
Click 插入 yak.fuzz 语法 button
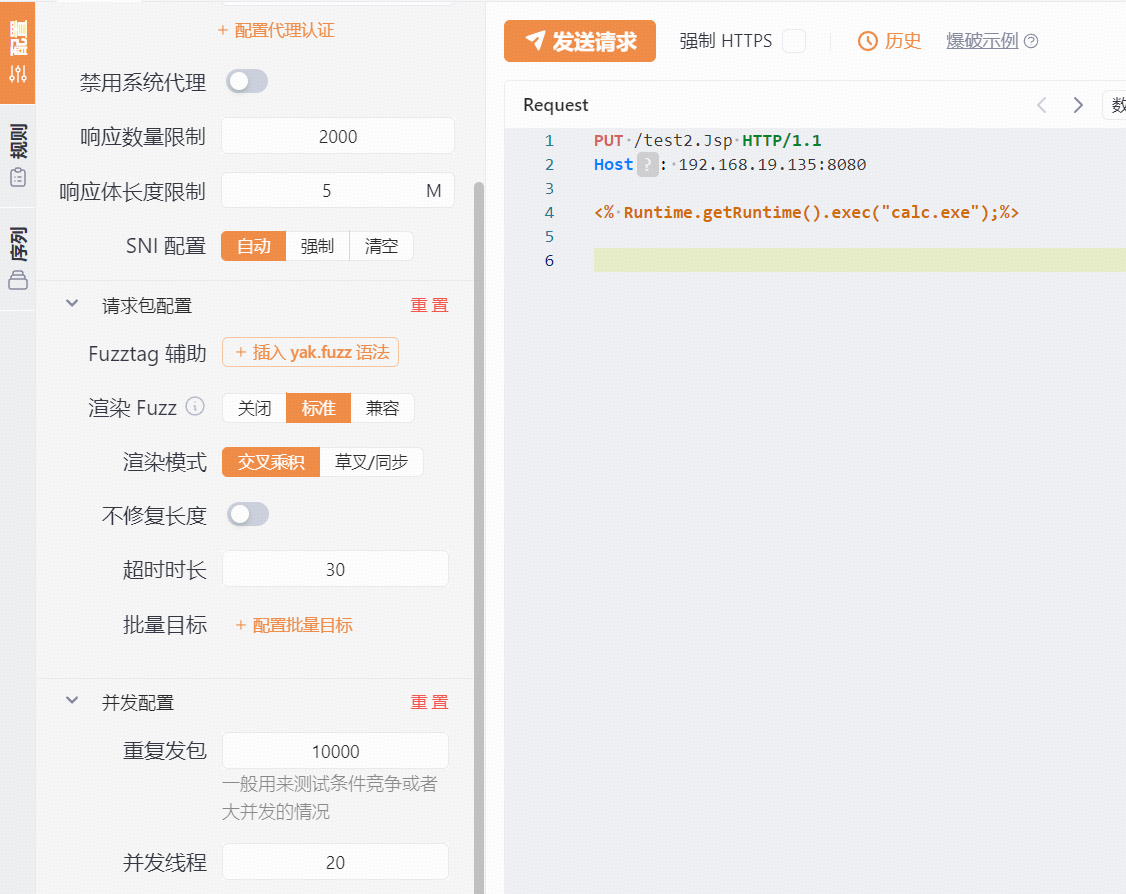[310, 352]
